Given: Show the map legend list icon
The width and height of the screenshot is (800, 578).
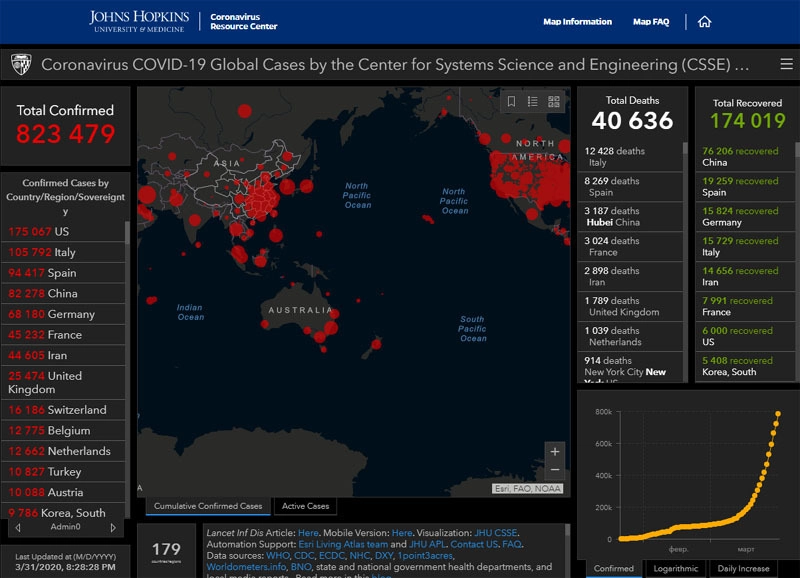Looking at the screenshot, I should click(x=533, y=101).
